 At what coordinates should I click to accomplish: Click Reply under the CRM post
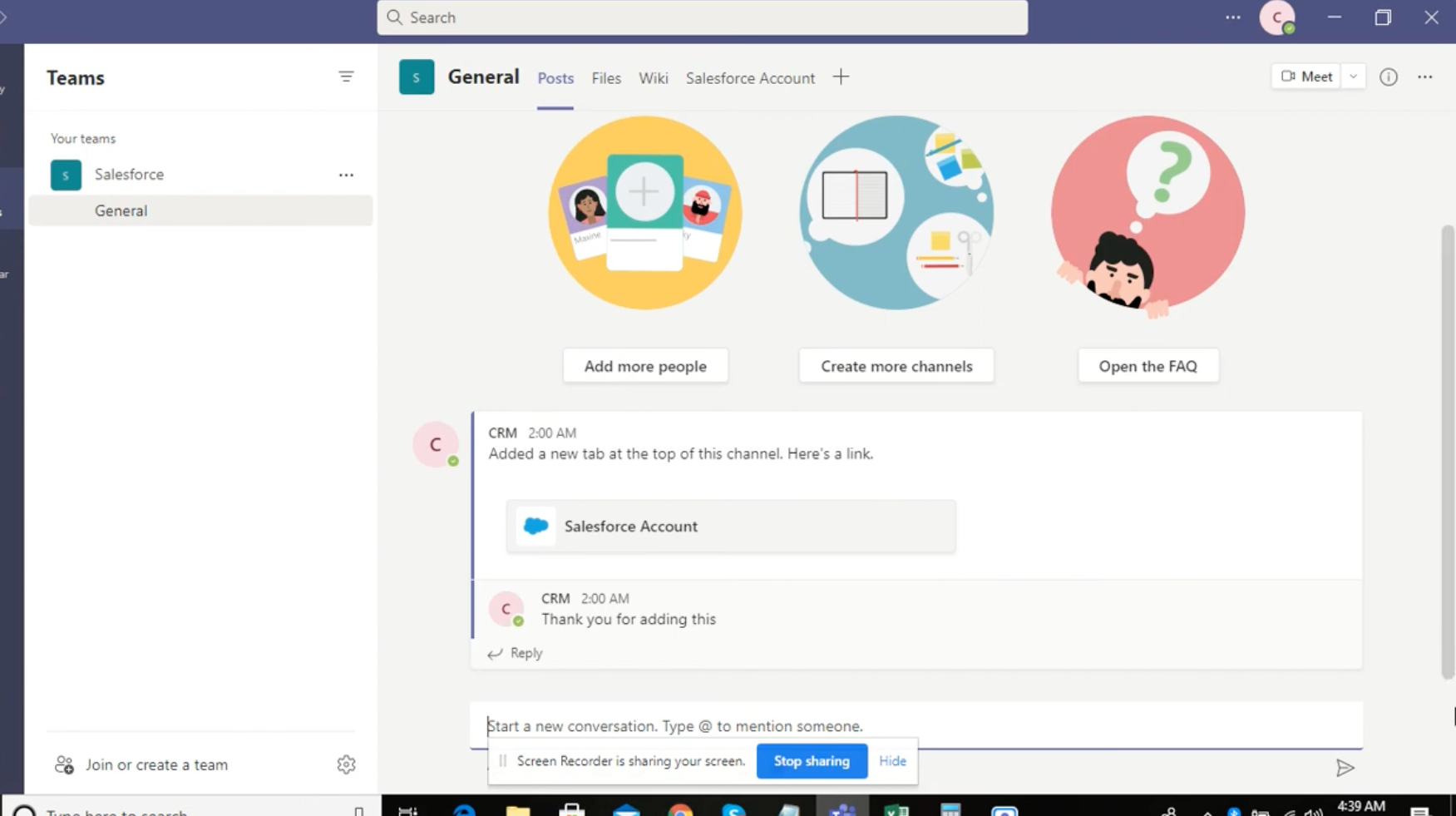click(526, 654)
